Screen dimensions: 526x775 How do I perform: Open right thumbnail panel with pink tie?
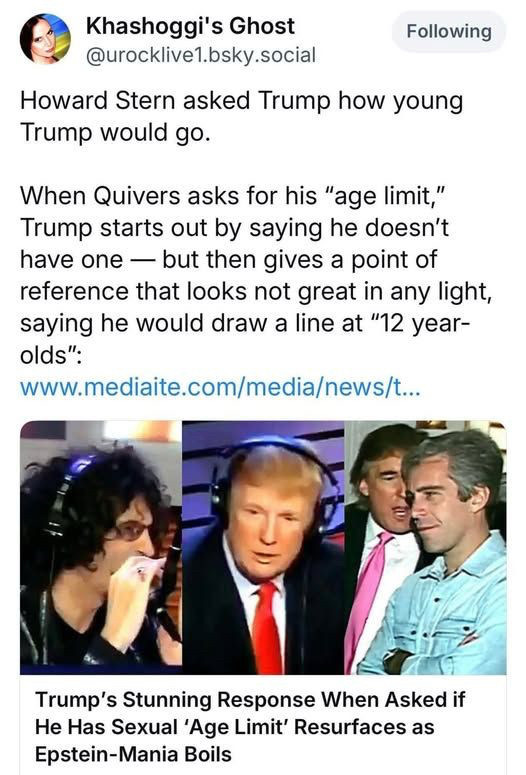(x=425, y=547)
